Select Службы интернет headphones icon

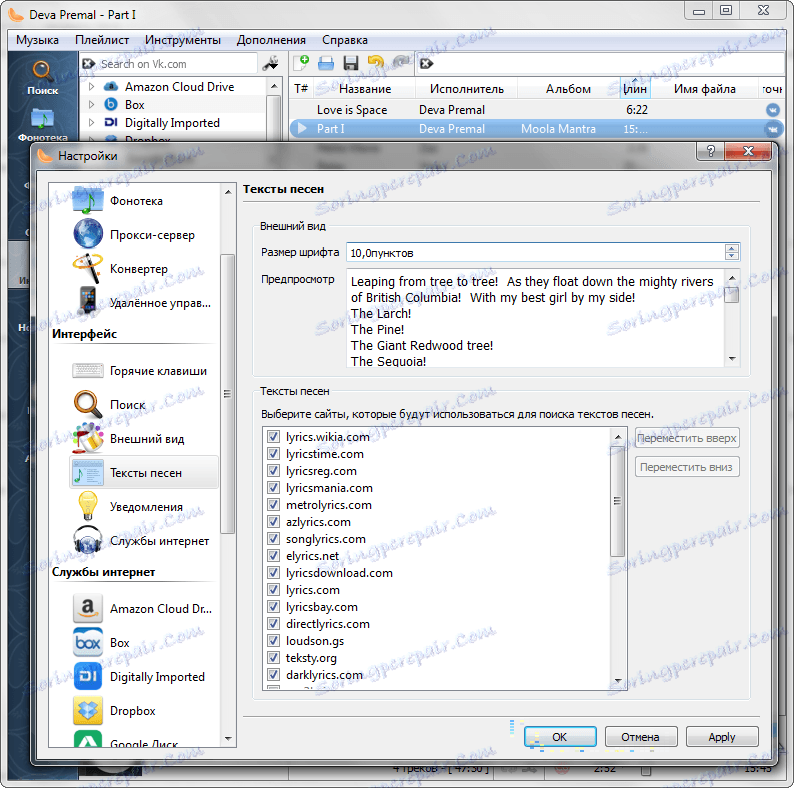pyautogui.click(x=88, y=540)
